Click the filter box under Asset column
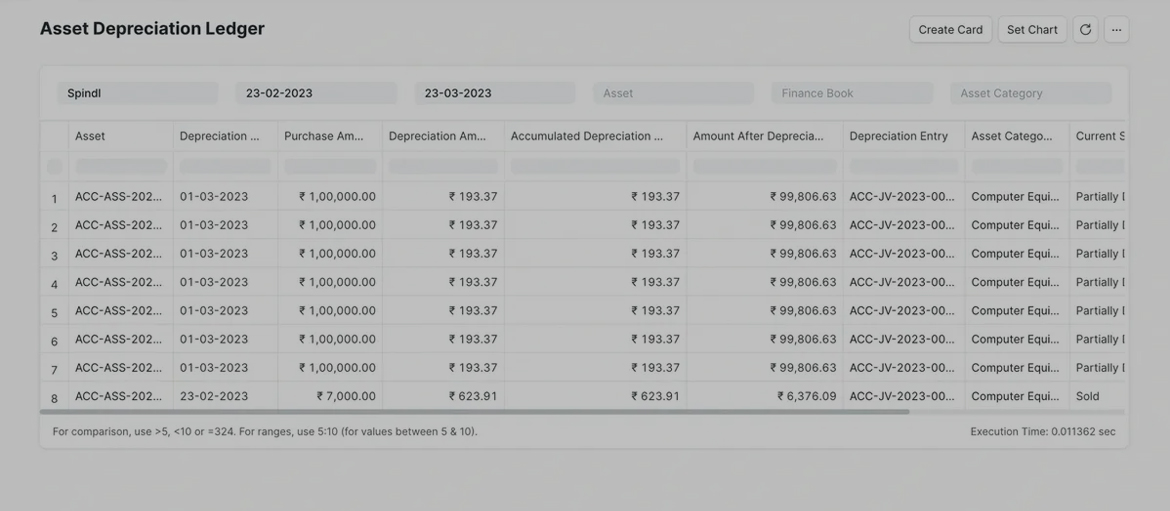1170x511 pixels. tap(121, 166)
